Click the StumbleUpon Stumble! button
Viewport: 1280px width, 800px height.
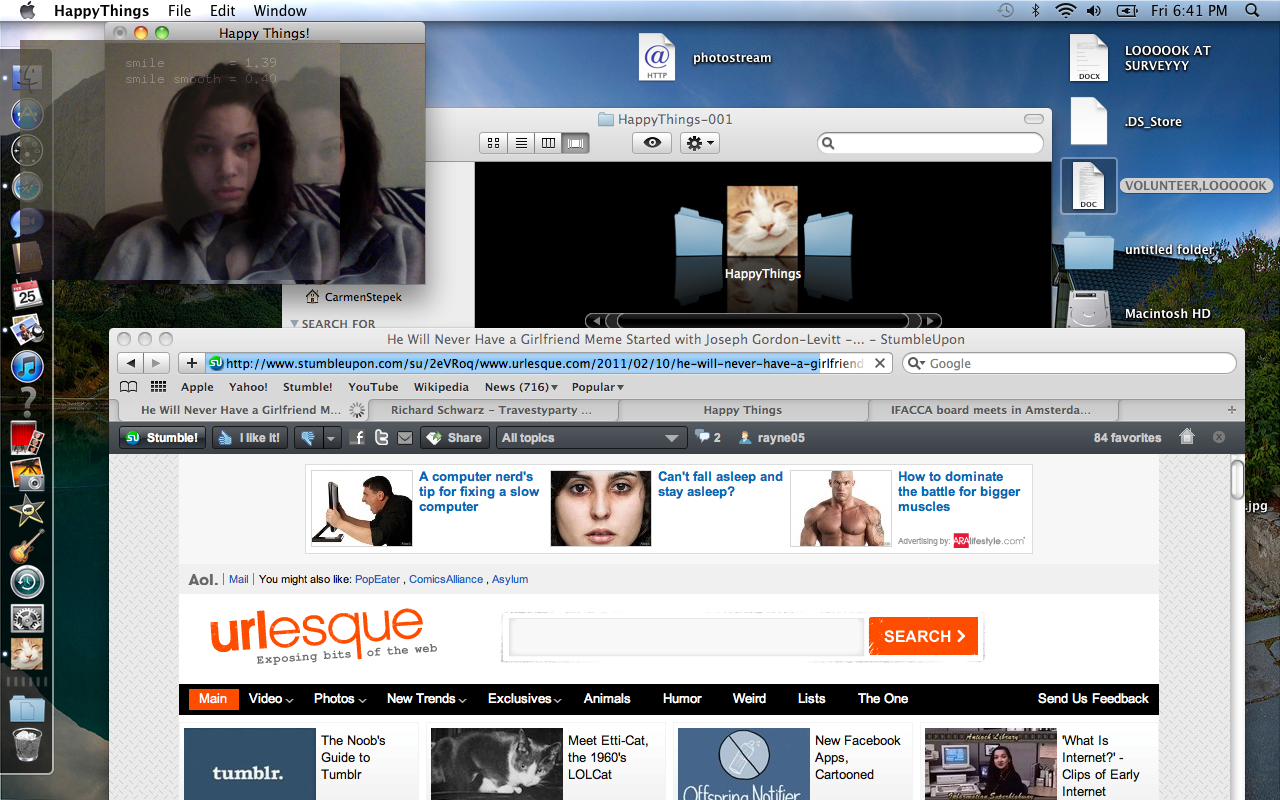pos(162,438)
